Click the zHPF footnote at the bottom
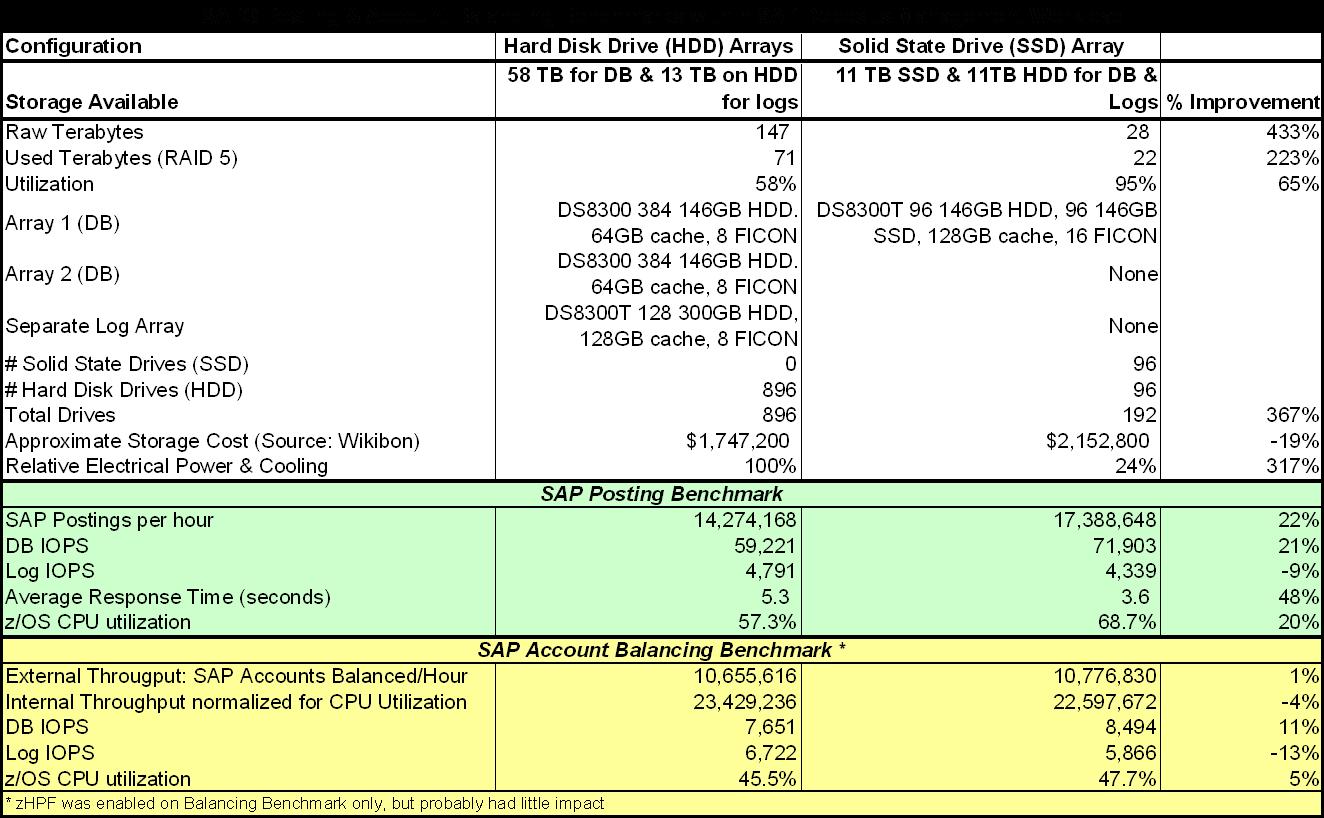Viewport: 1324px width, 818px height. (305, 803)
